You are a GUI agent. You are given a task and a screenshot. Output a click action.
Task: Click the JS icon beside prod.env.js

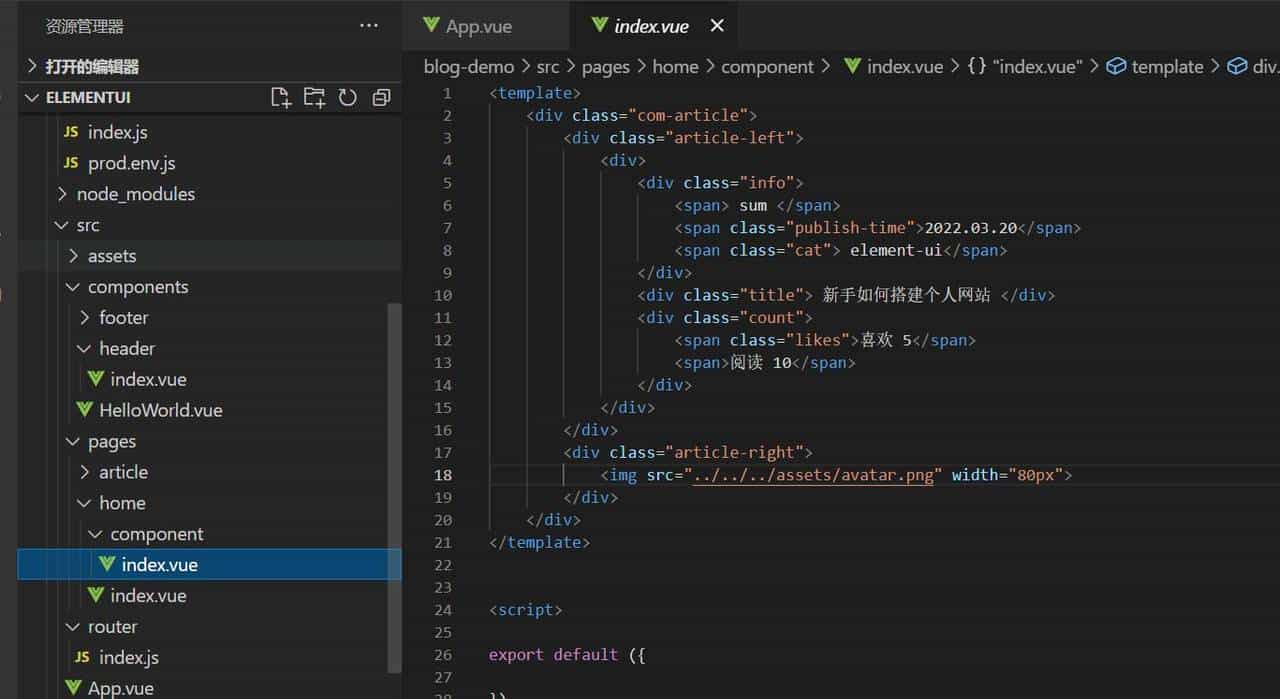tap(71, 163)
